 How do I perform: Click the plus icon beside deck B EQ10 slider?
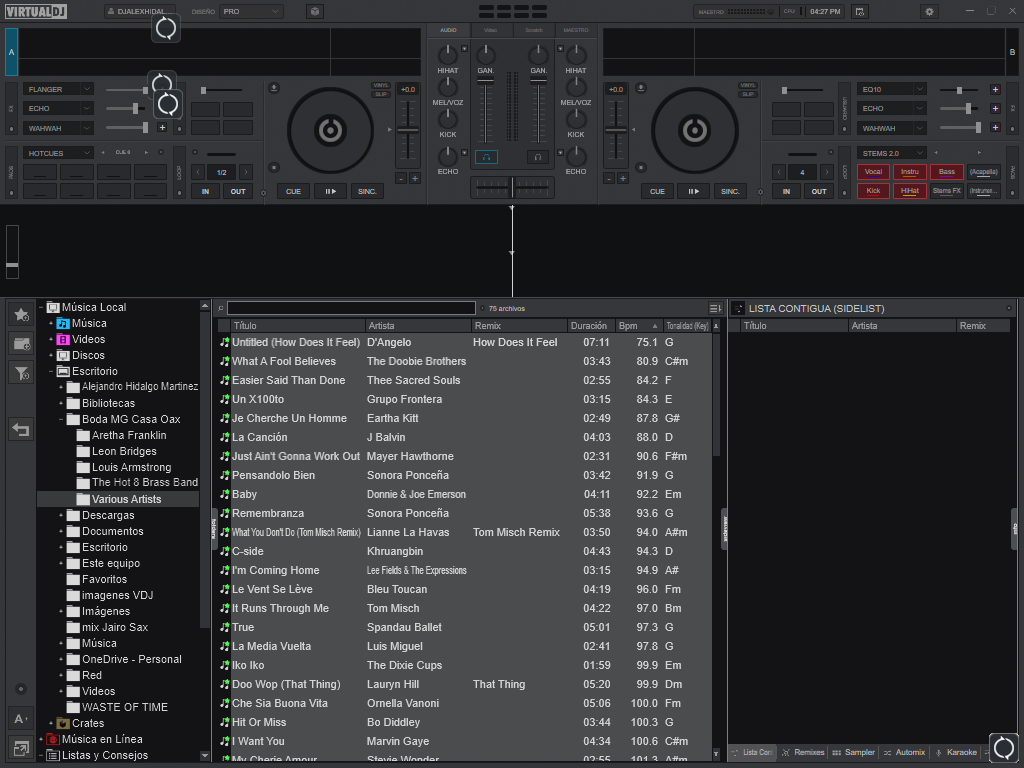995,89
